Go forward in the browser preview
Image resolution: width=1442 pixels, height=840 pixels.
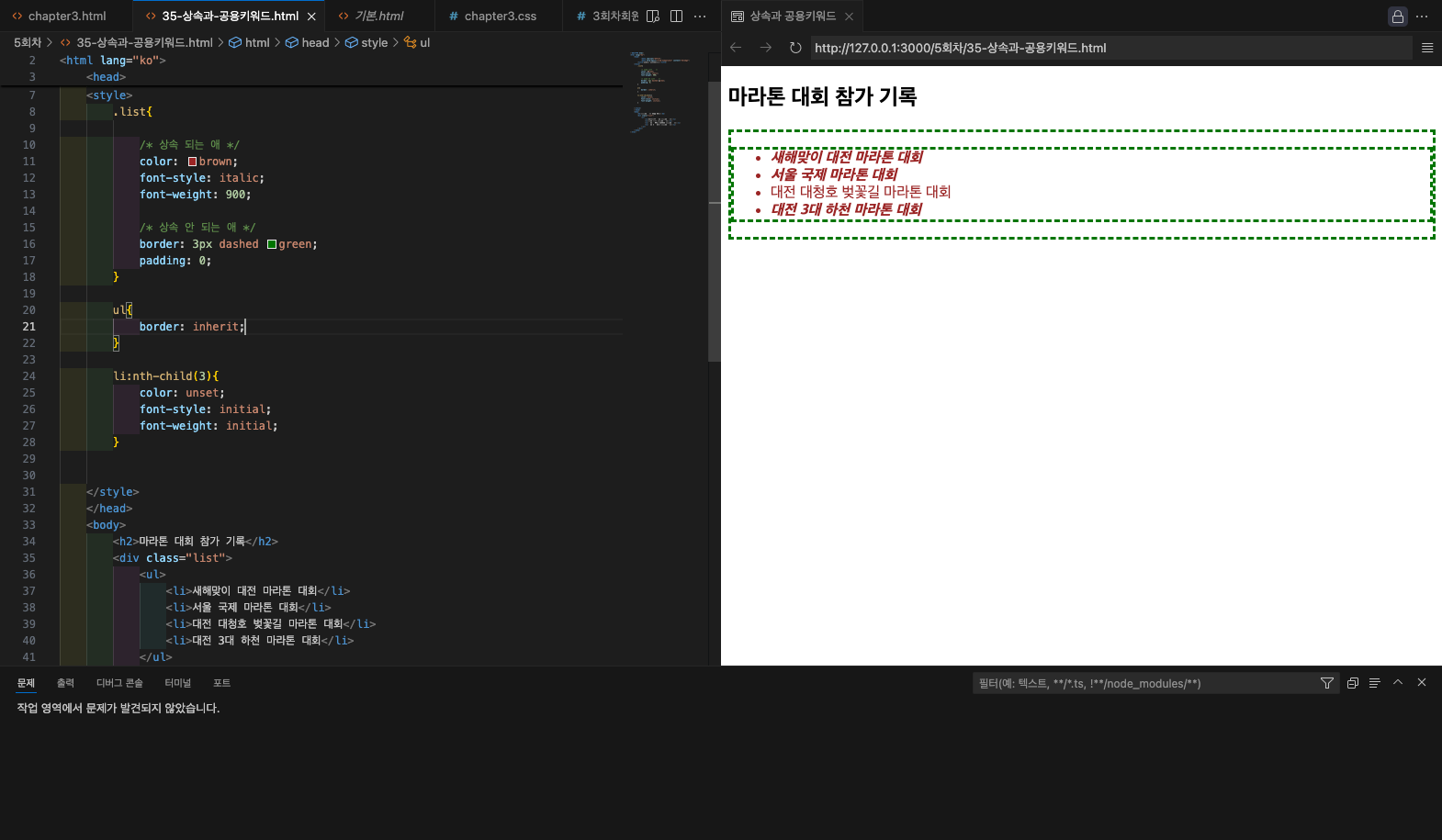[766, 48]
